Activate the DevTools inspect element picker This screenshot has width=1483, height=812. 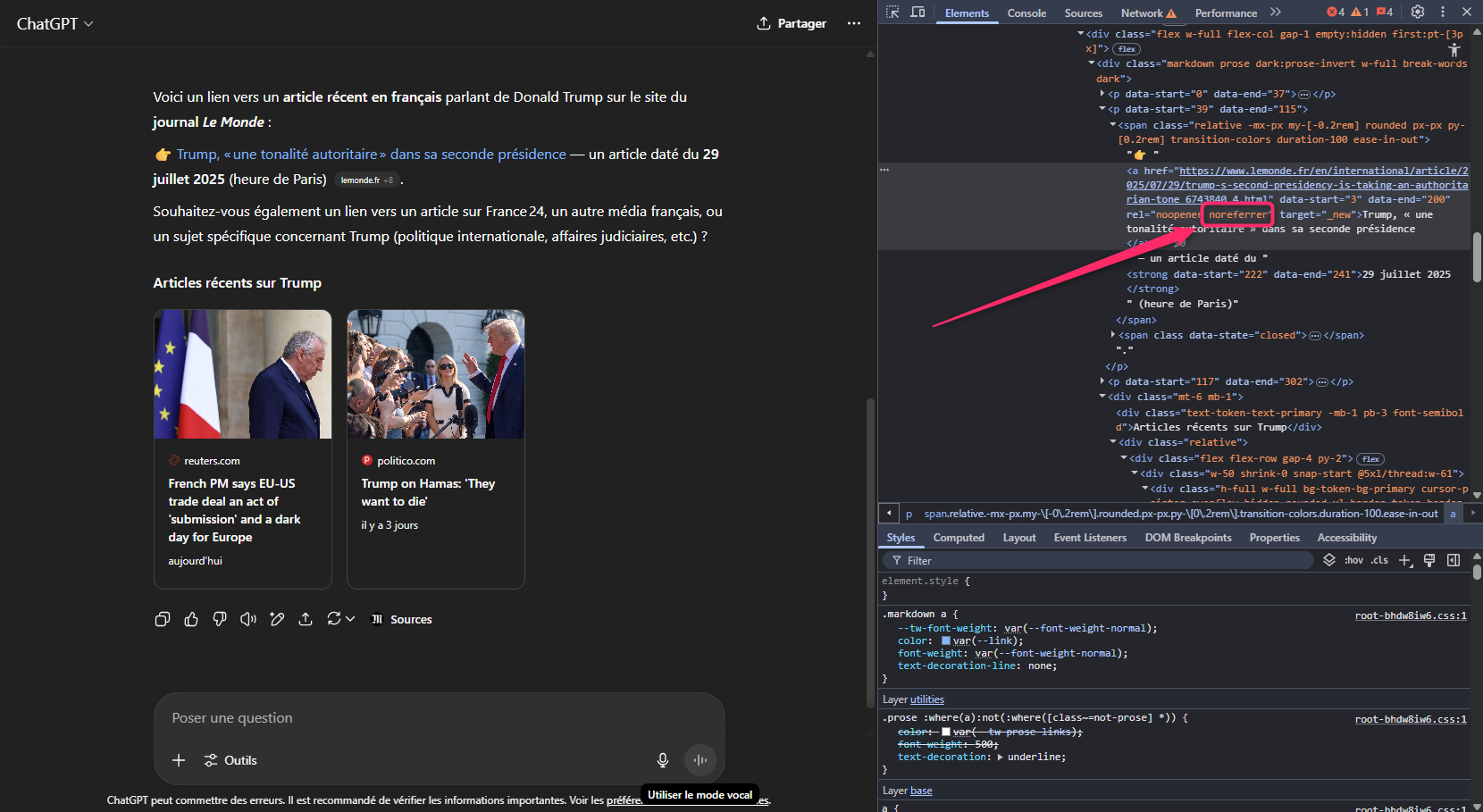click(892, 13)
